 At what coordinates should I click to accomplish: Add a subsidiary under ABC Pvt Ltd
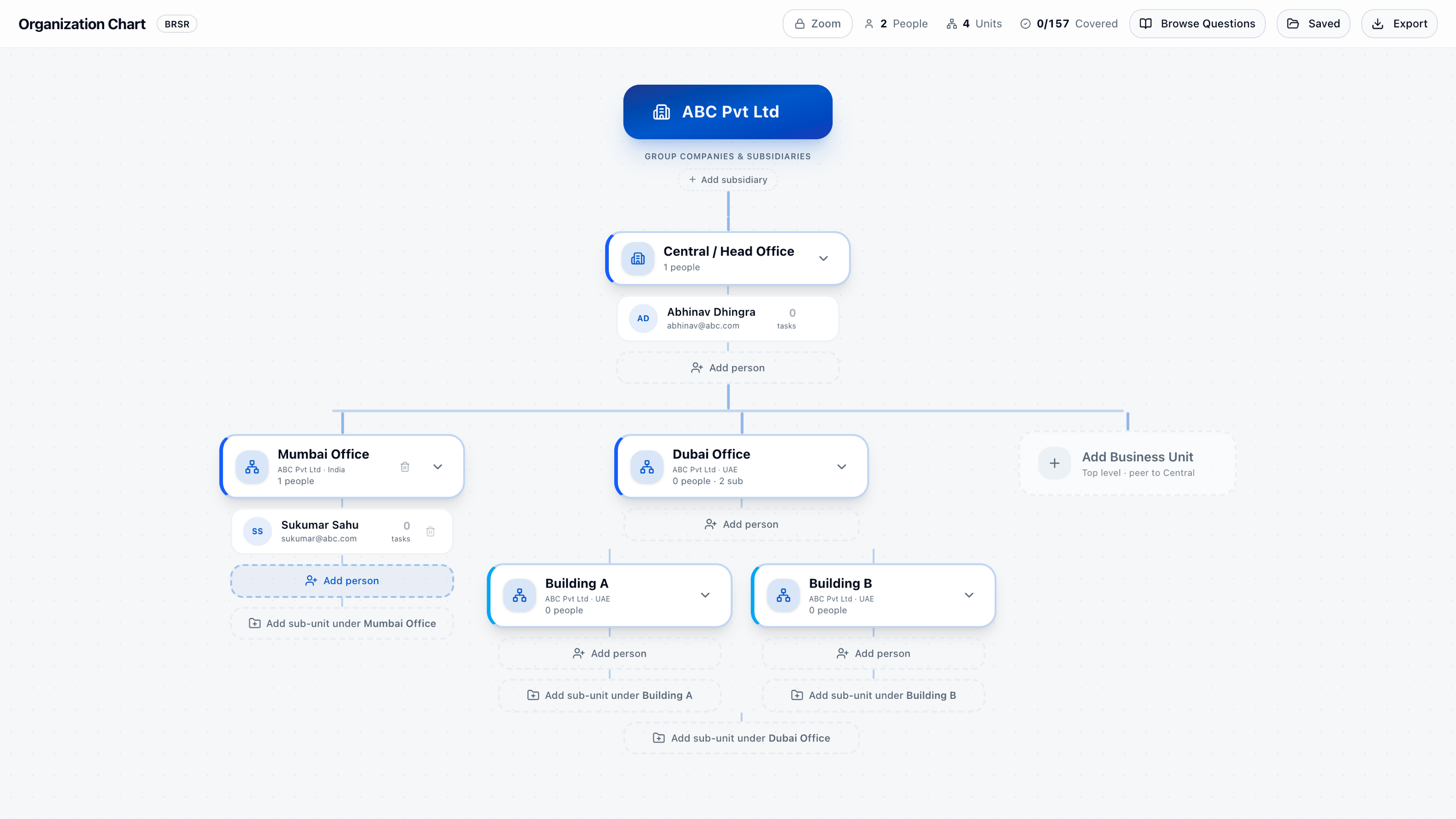tap(727, 180)
